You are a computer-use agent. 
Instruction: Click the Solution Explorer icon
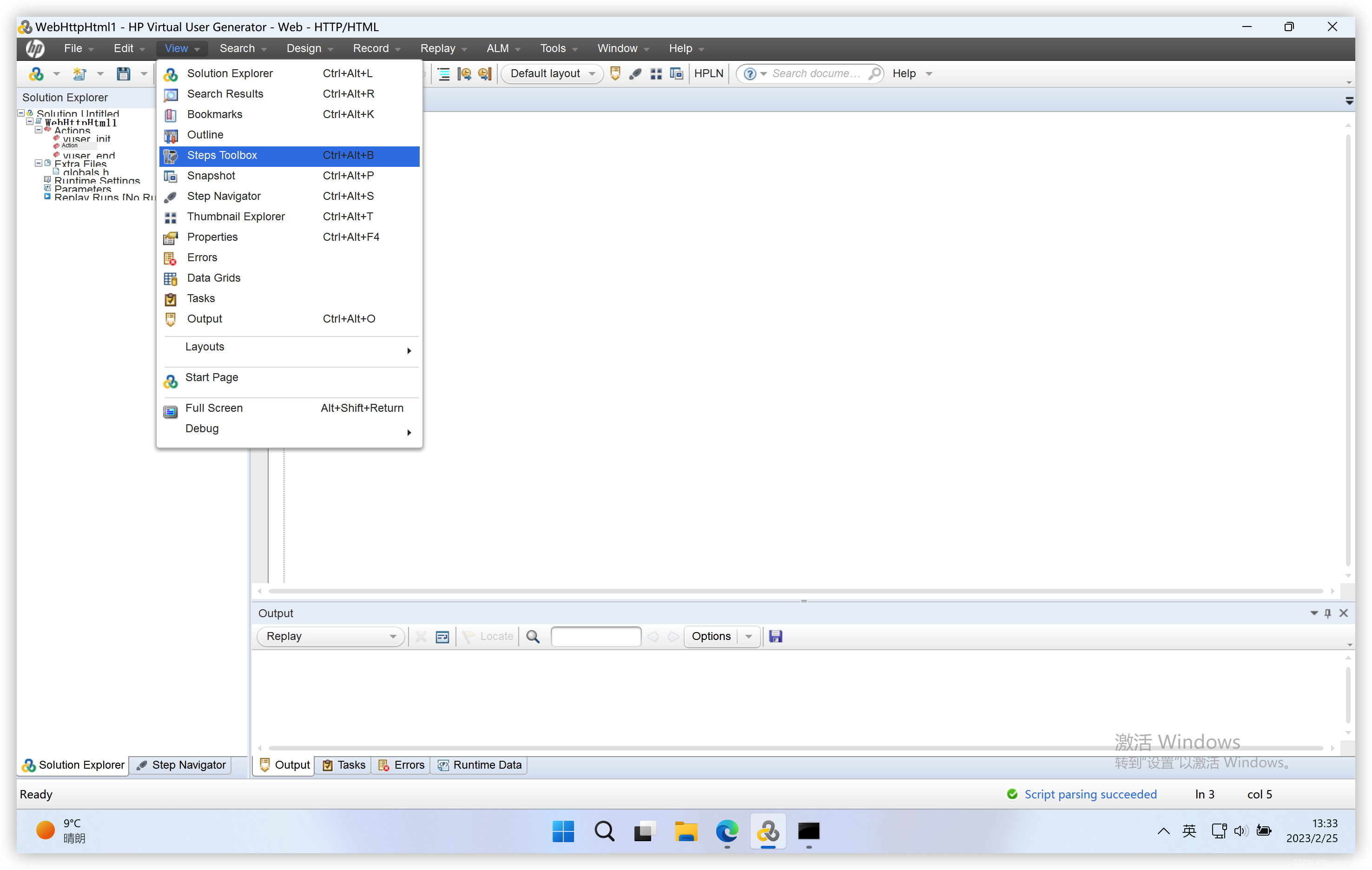click(170, 73)
